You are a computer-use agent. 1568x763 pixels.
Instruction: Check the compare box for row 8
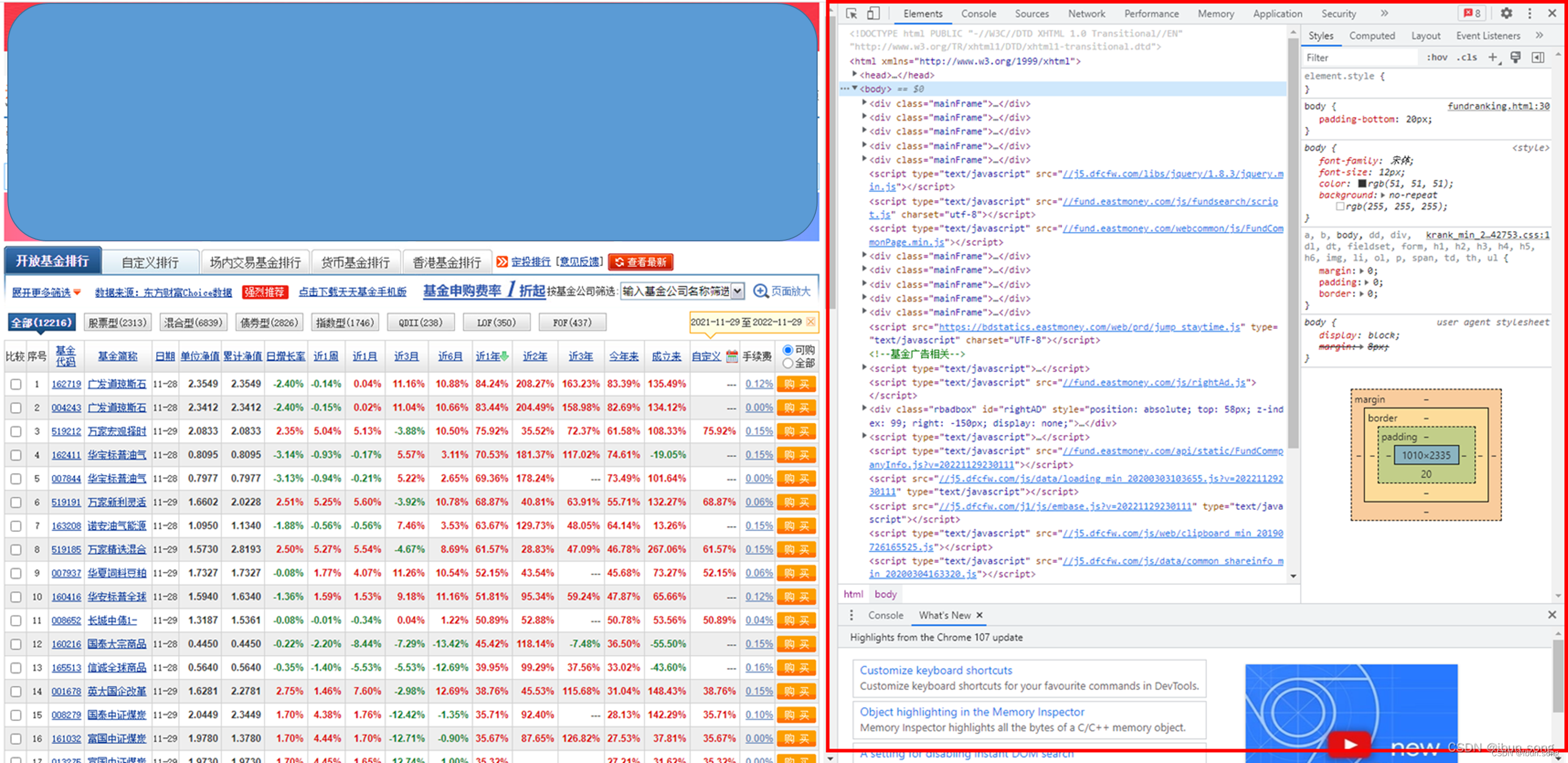point(16,550)
